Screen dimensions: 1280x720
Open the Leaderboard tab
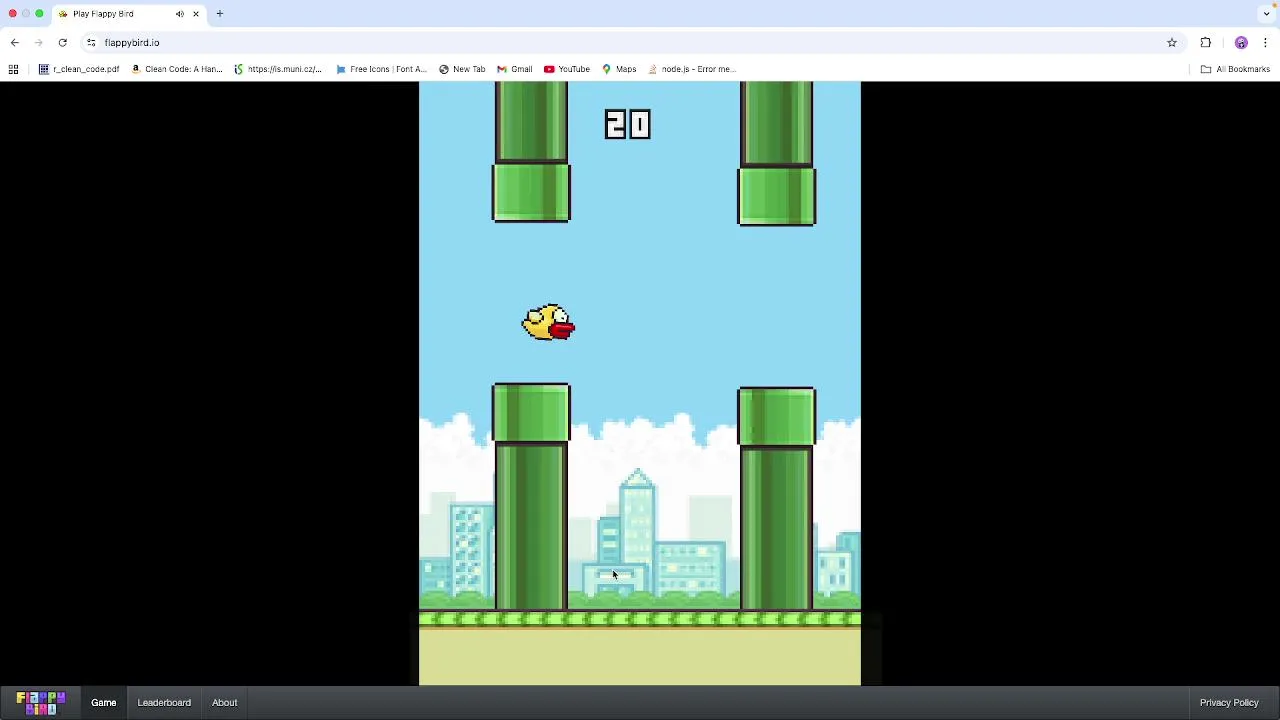[164, 702]
